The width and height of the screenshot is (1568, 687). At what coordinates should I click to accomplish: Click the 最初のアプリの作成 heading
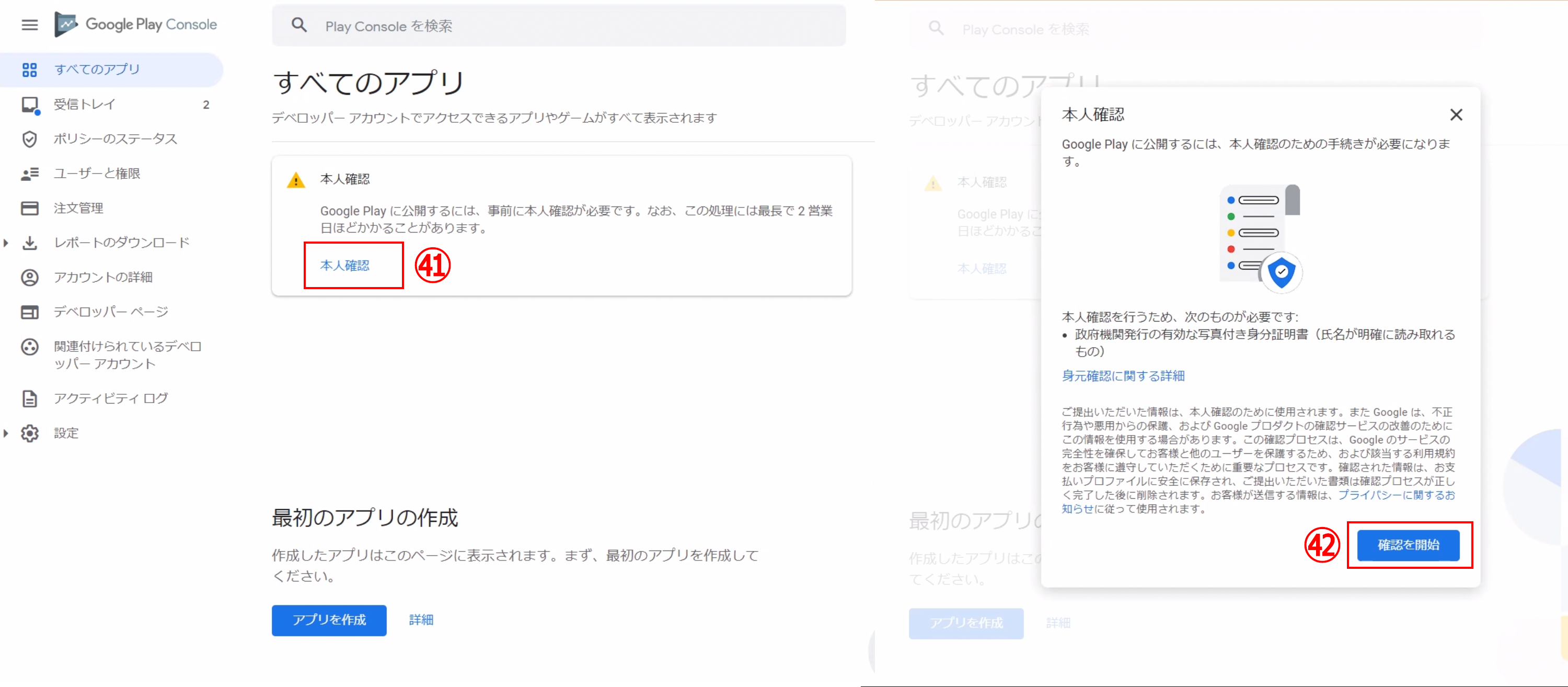(365, 518)
